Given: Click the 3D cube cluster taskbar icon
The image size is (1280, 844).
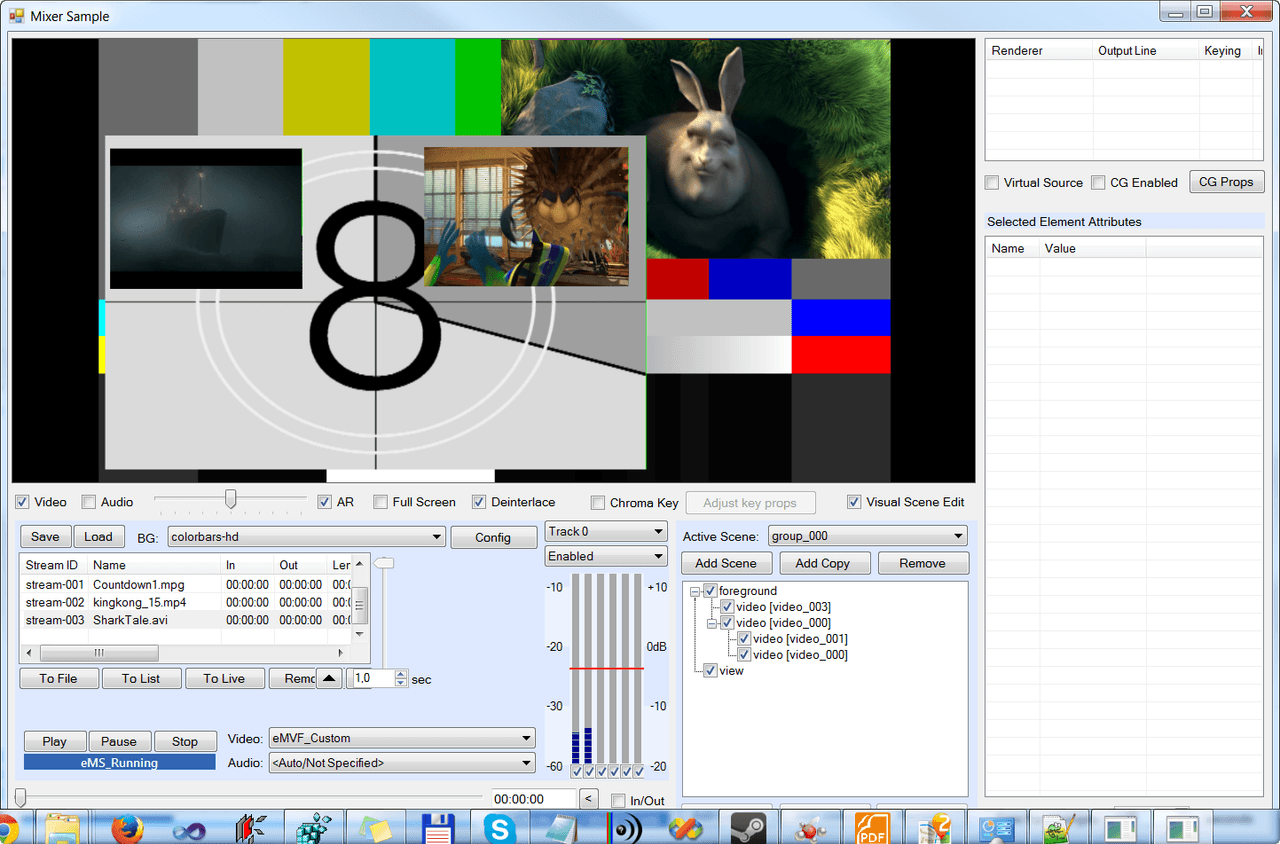Looking at the screenshot, I should 313,828.
